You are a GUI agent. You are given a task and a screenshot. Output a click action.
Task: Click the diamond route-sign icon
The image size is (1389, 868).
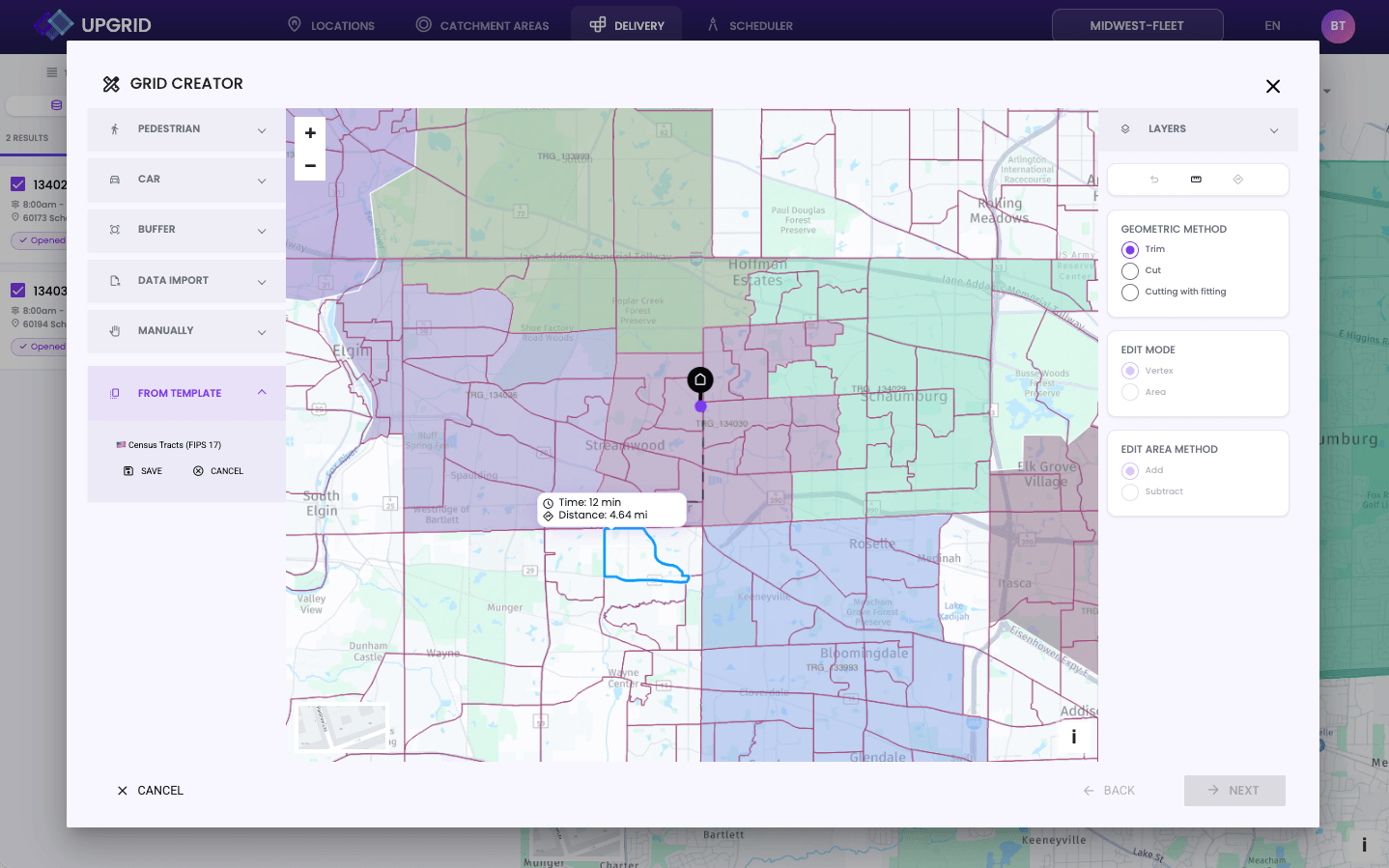[x=1238, y=180]
